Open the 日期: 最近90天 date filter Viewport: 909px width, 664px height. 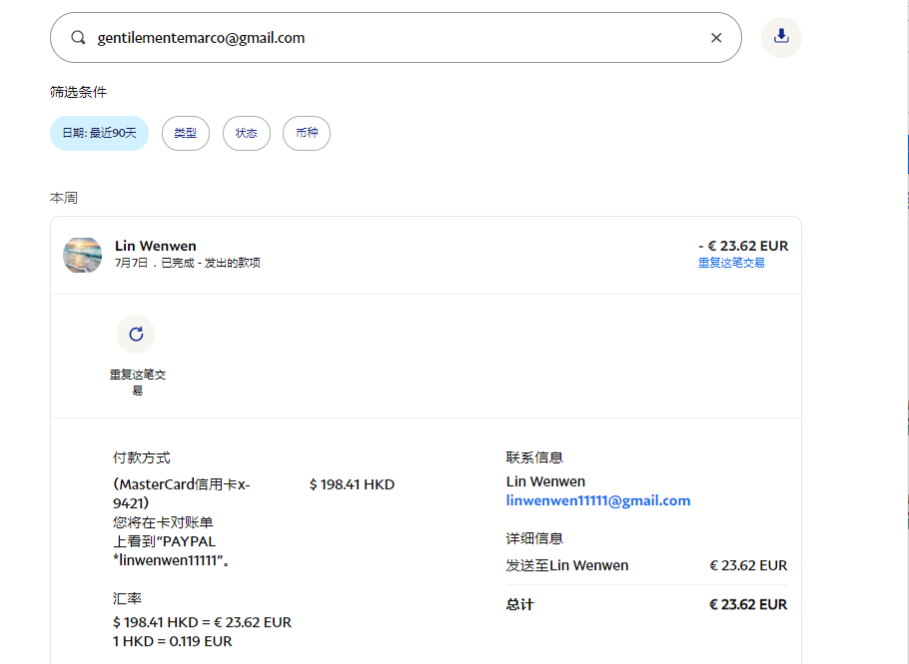tap(99, 133)
